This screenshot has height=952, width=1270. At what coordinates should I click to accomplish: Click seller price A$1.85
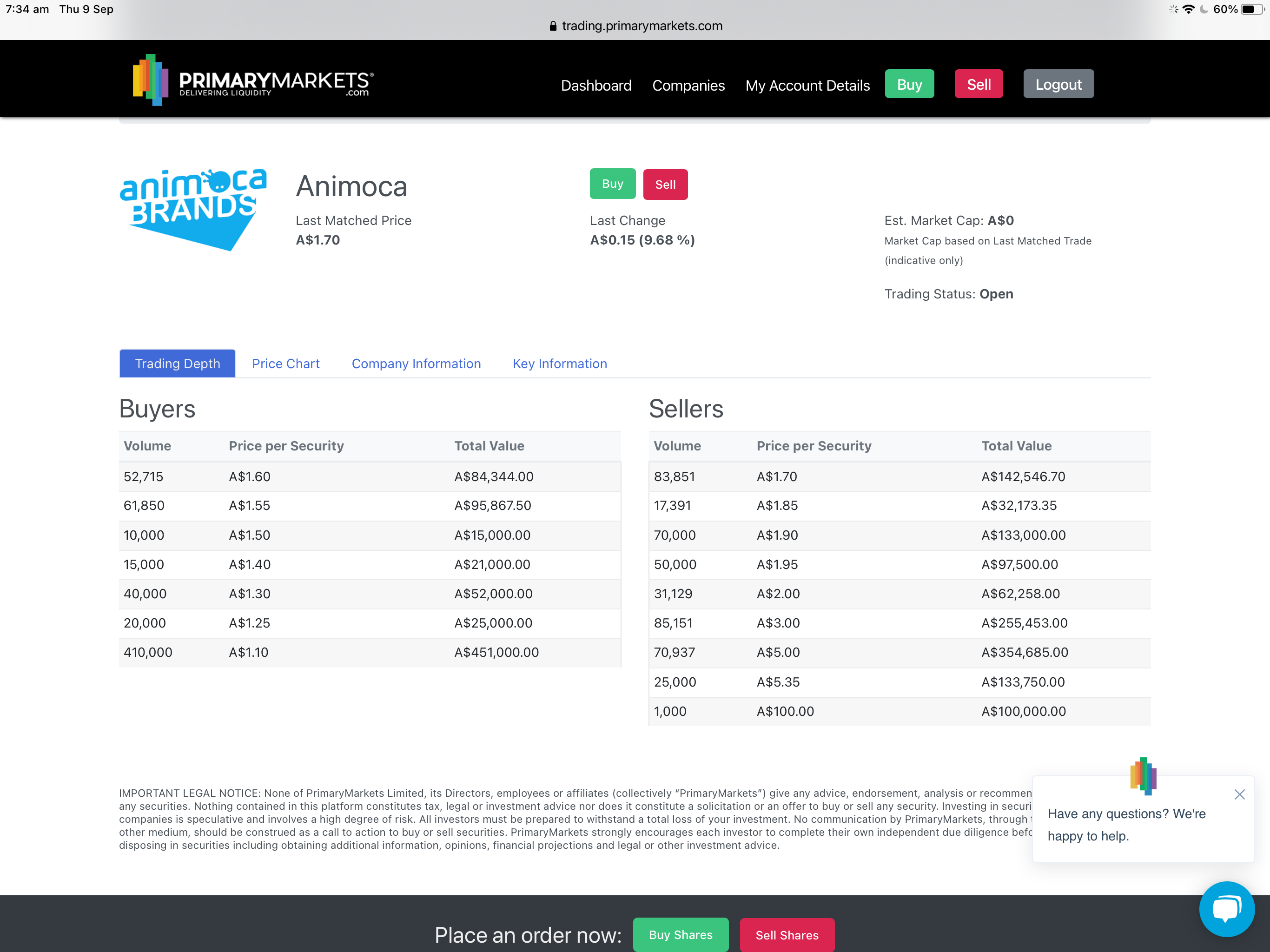click(777, 505)
